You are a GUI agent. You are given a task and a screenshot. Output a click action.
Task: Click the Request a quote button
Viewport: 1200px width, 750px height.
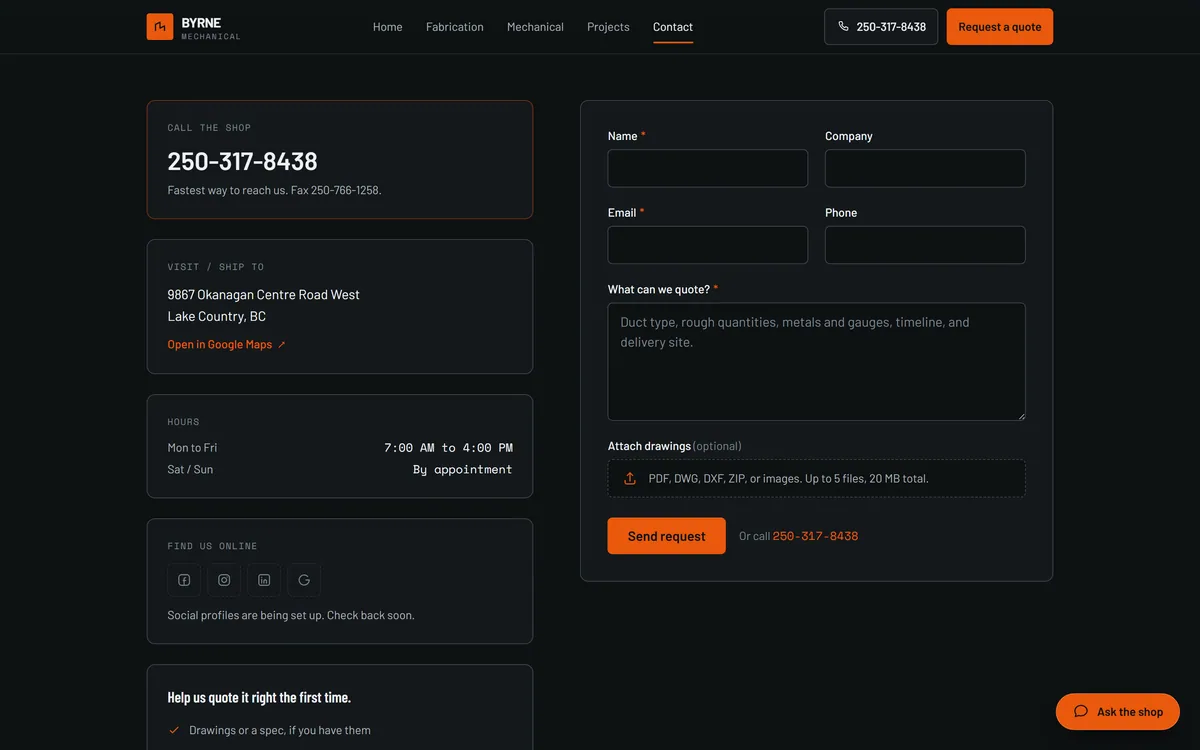tap(1000, 27)
